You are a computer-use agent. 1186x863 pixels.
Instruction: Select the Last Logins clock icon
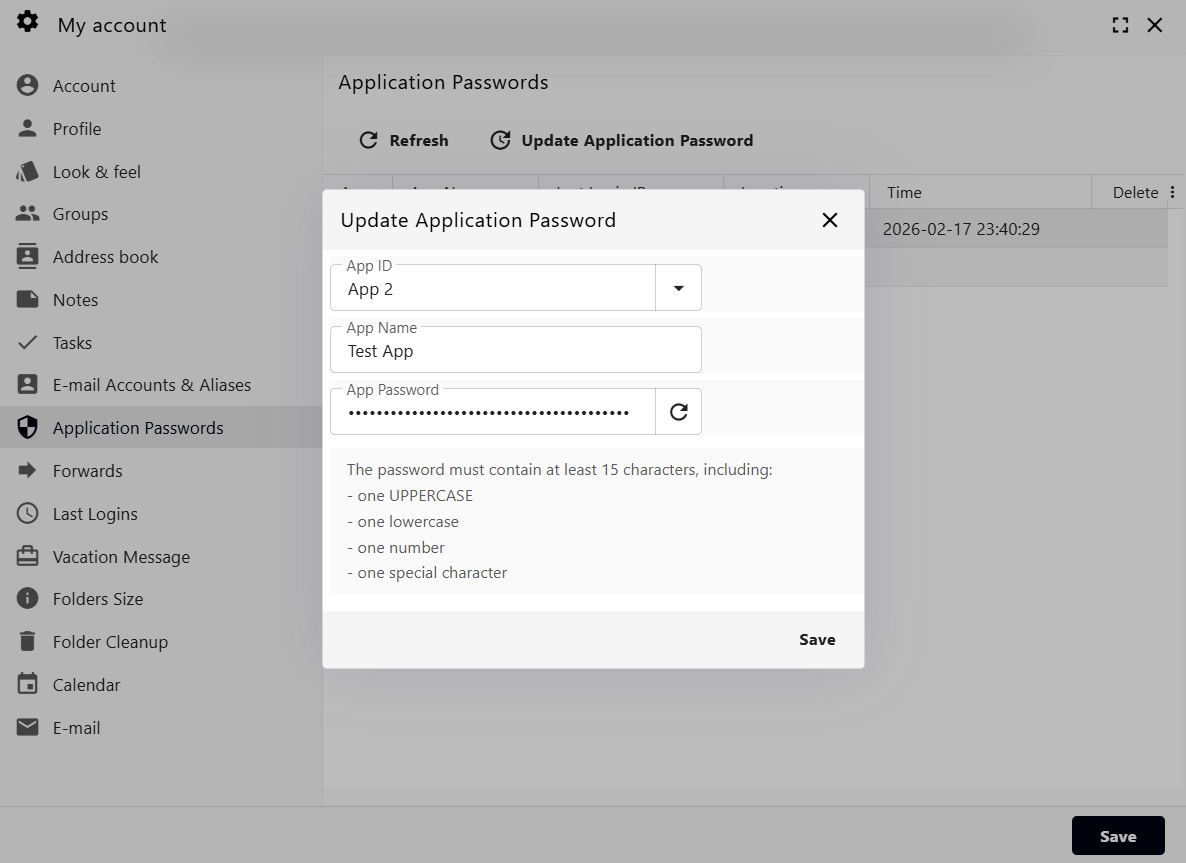coord(27,513)
